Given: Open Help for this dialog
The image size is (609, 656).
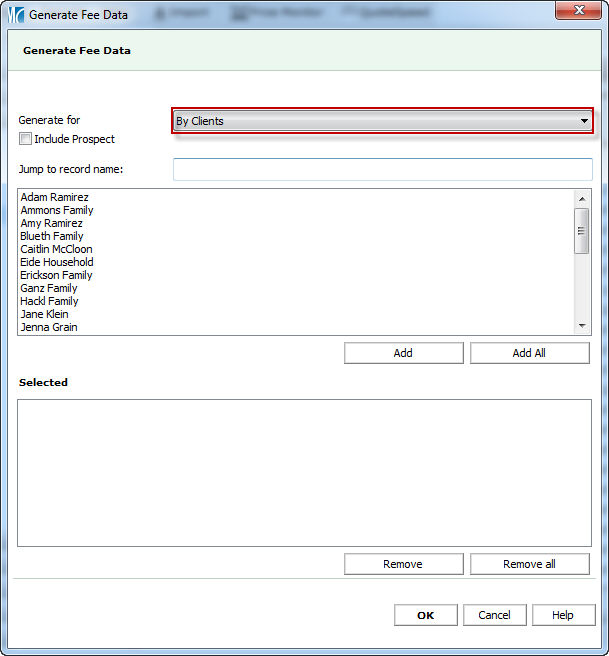Looking at the screenshot, I should [x=563, y=615].
